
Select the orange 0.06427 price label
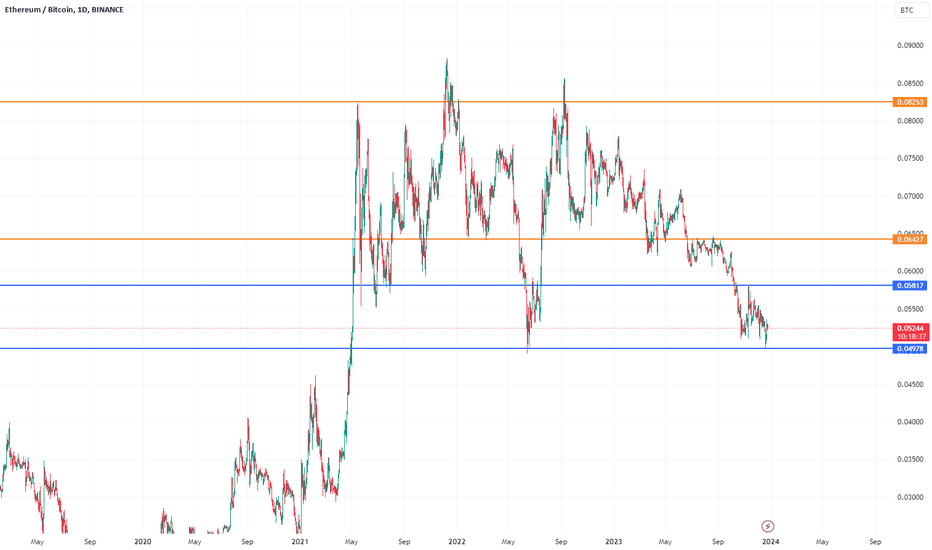909,240
